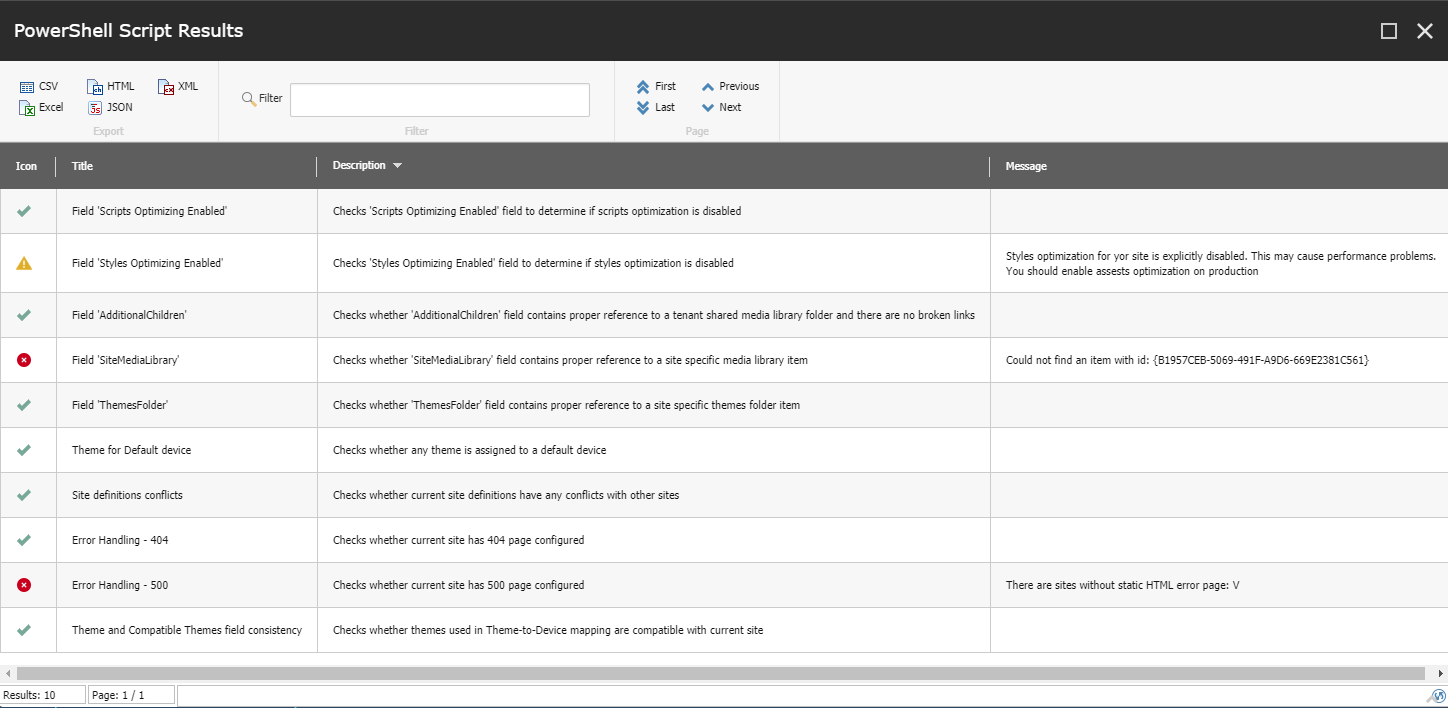Click the checkmark for AdditionalChildren row
The image size is (1448, 708).
tap(24, 315)
